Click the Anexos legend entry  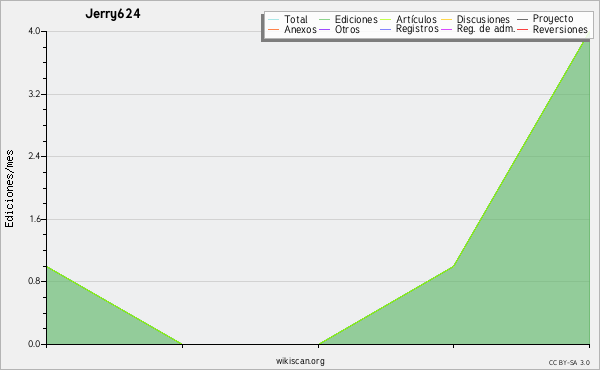293,29
